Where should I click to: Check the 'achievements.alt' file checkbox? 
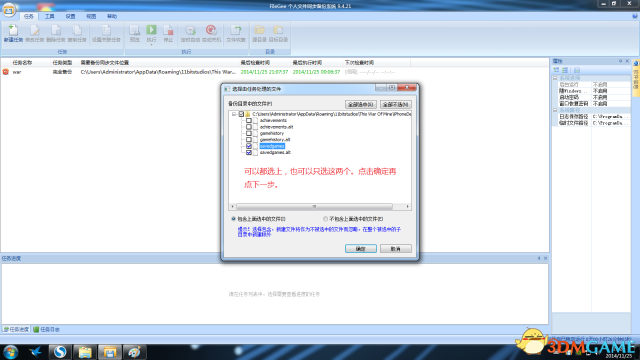click(x=249, y=127)
